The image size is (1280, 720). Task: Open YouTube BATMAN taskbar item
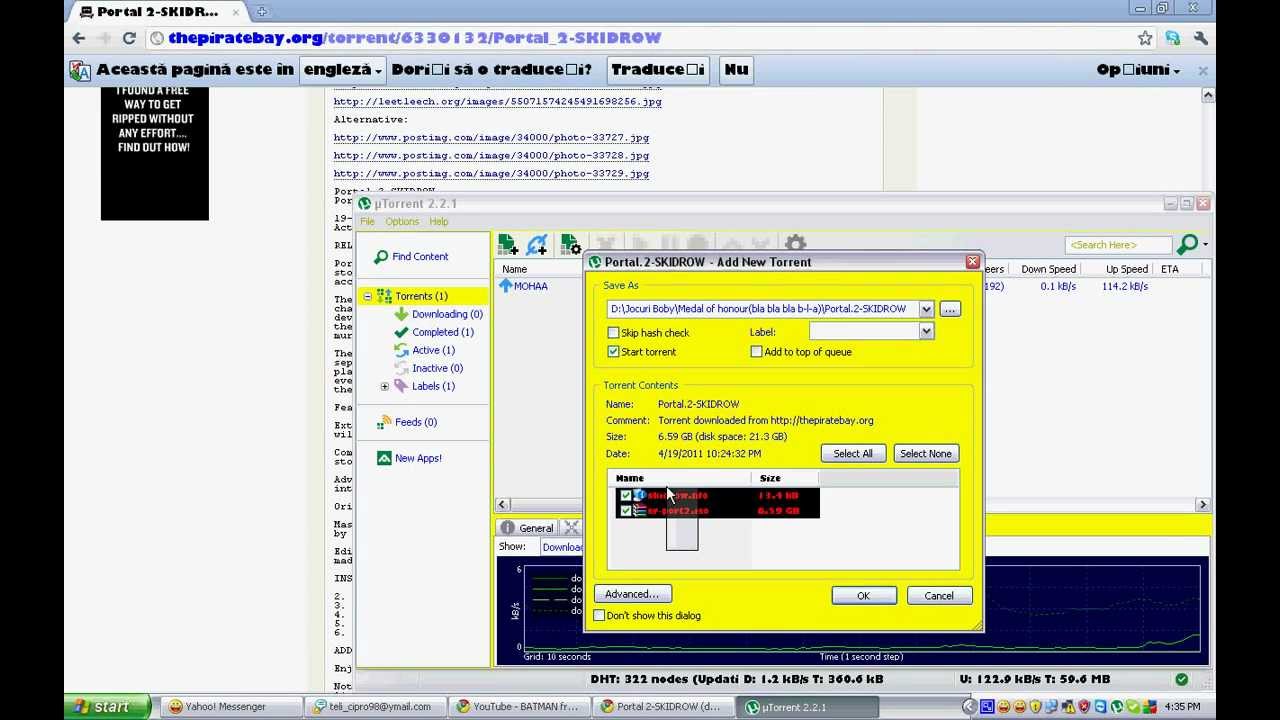(x=520, y=707)
